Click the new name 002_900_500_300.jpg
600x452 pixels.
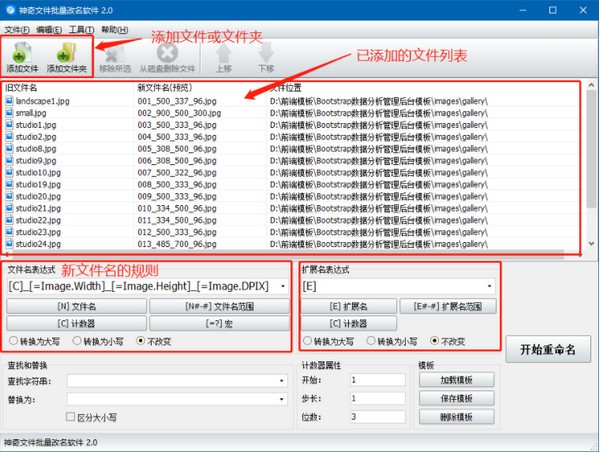(179, 113)
